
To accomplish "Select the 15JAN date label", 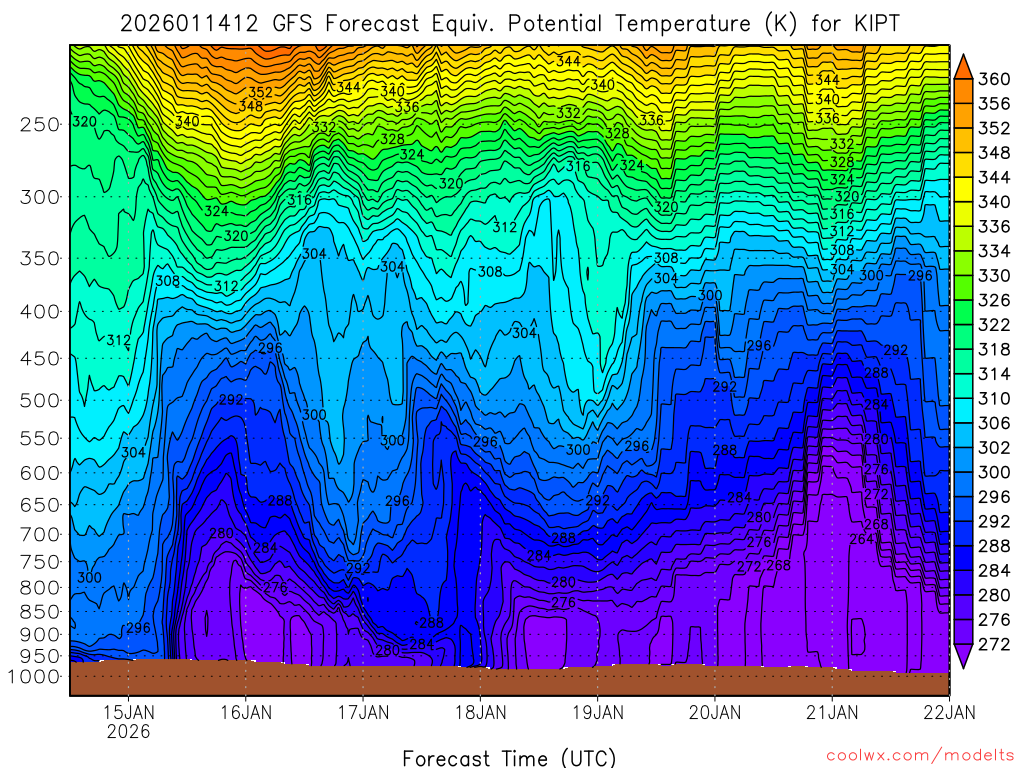I will point(129,712).
